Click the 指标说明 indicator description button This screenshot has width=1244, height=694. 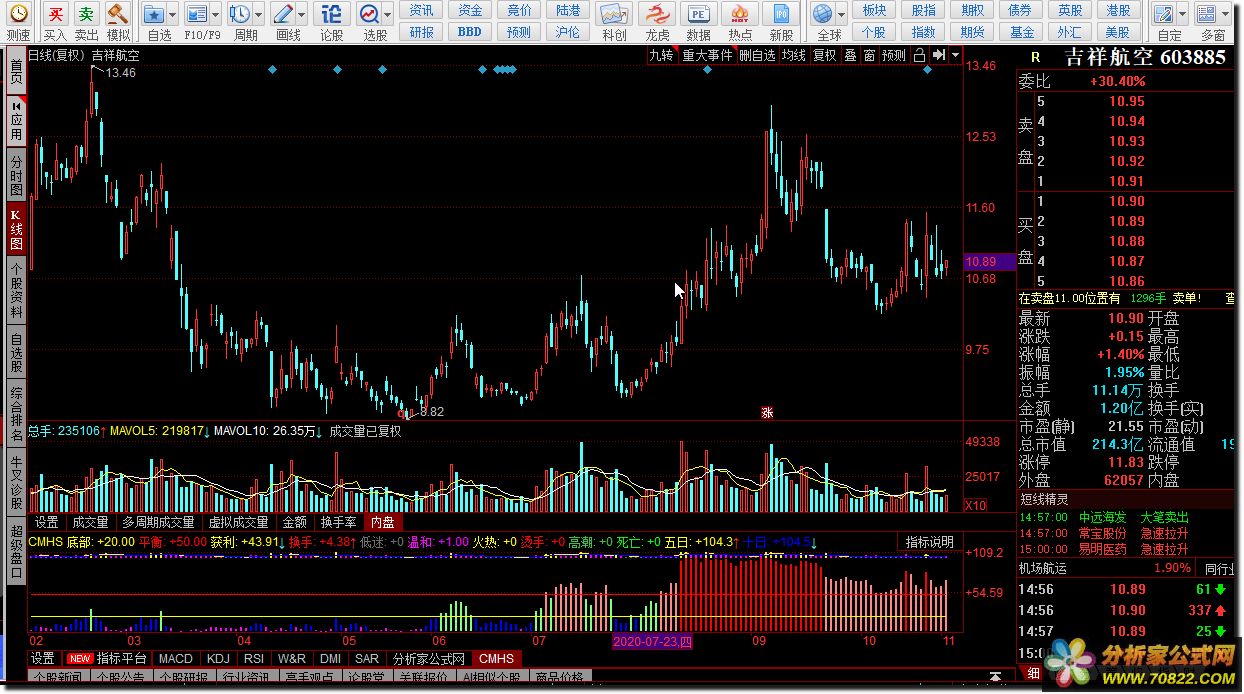click(930, 542)
